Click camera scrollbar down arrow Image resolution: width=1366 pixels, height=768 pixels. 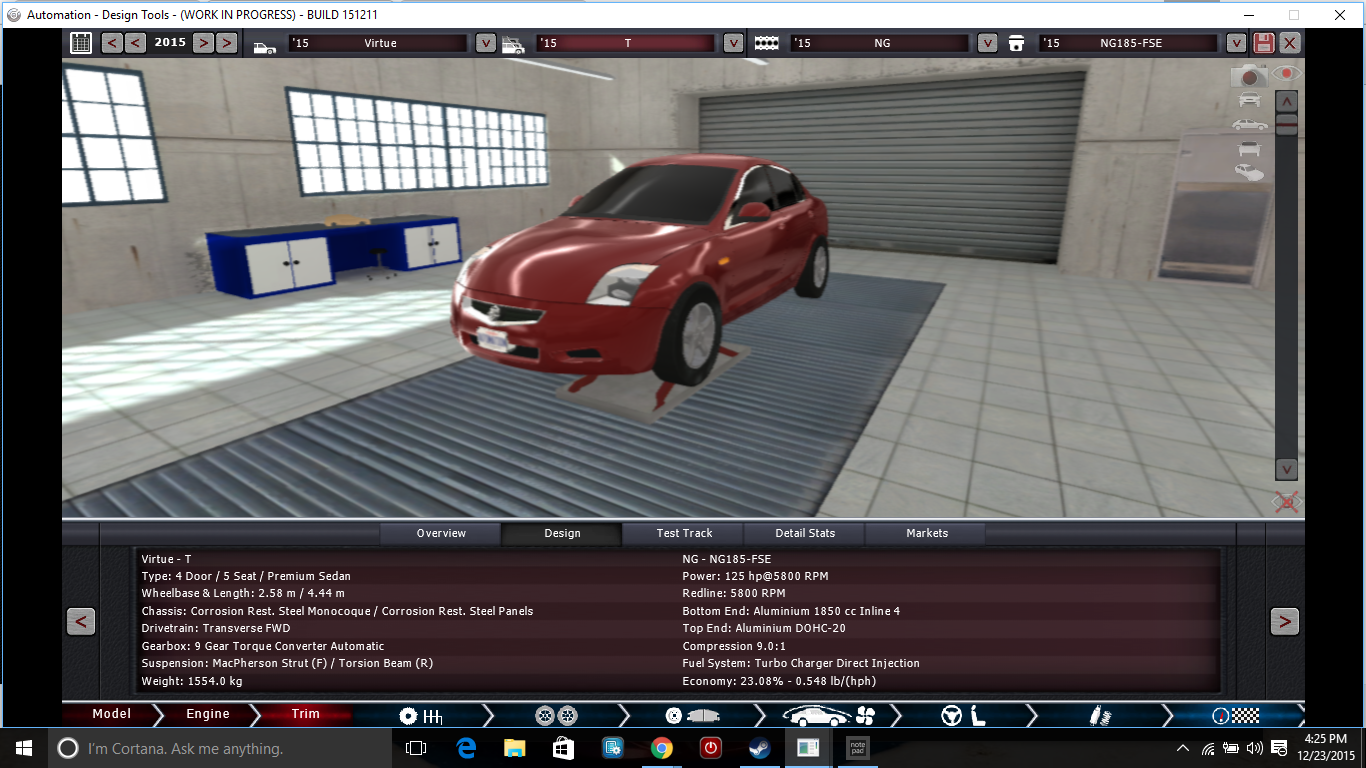click(1287, 469)
